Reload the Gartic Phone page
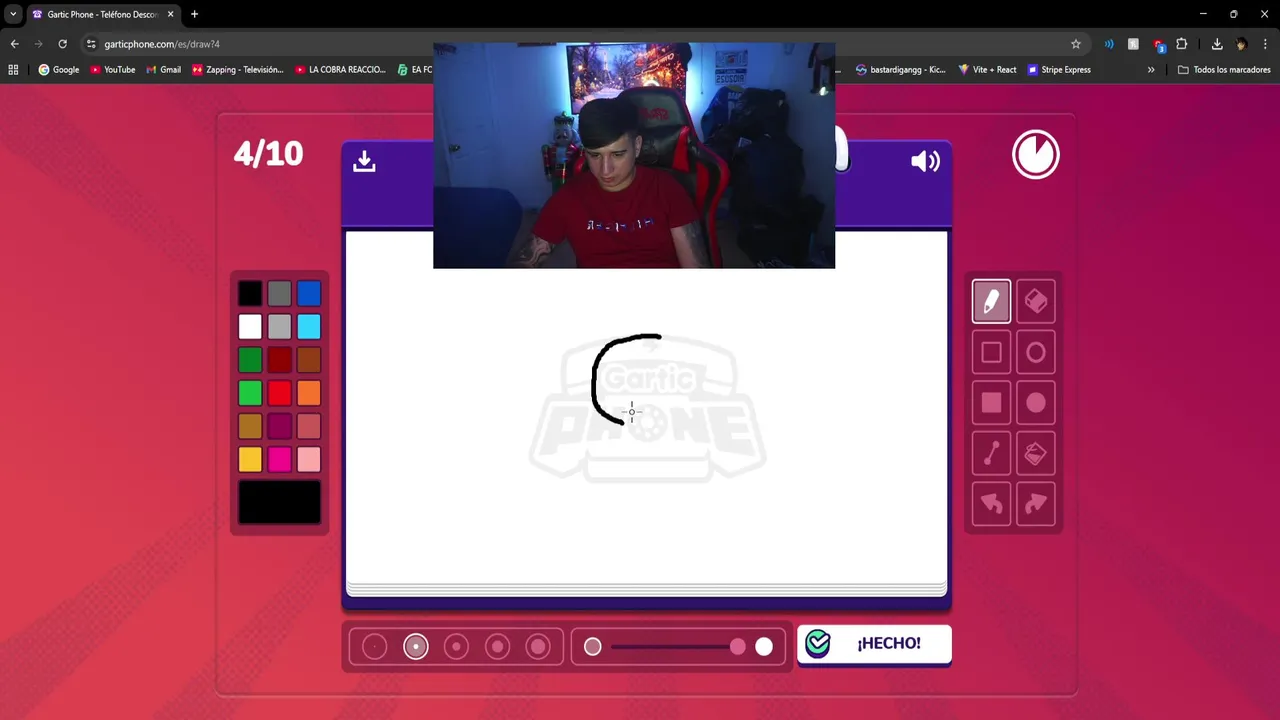The image size is (1280, 720). [x=62, y=44]
